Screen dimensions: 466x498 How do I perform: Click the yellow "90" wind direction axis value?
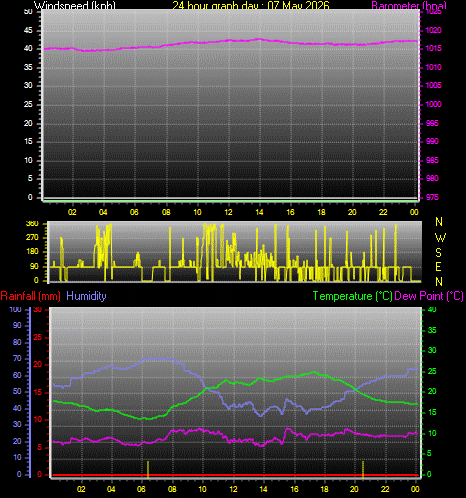pos(34,266)
